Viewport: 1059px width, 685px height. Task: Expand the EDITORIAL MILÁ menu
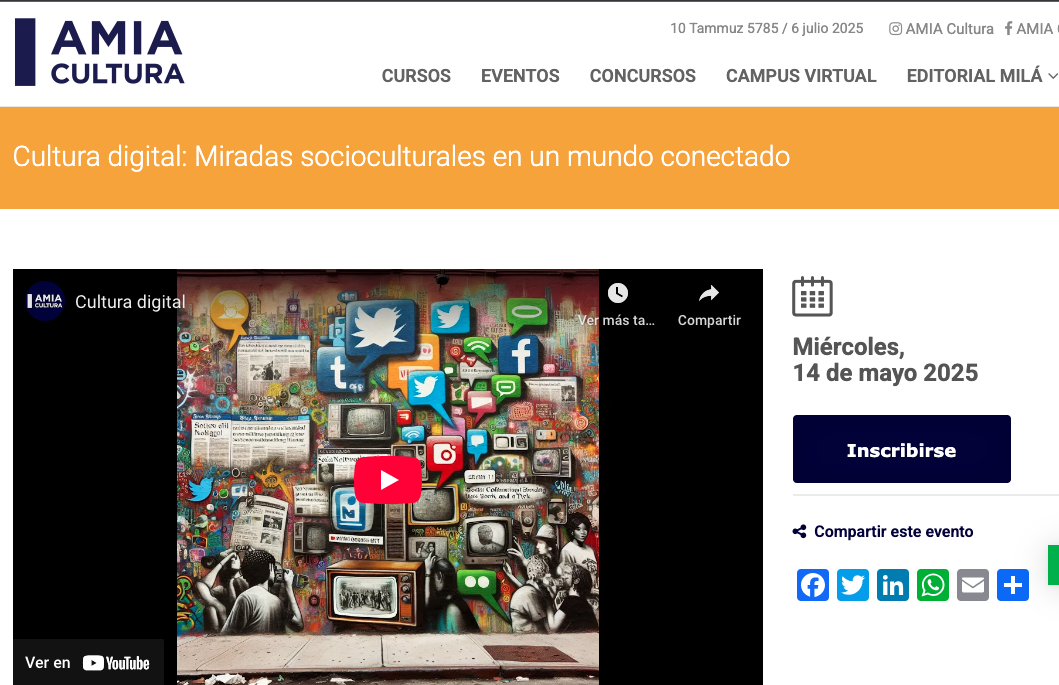[975, 76]
